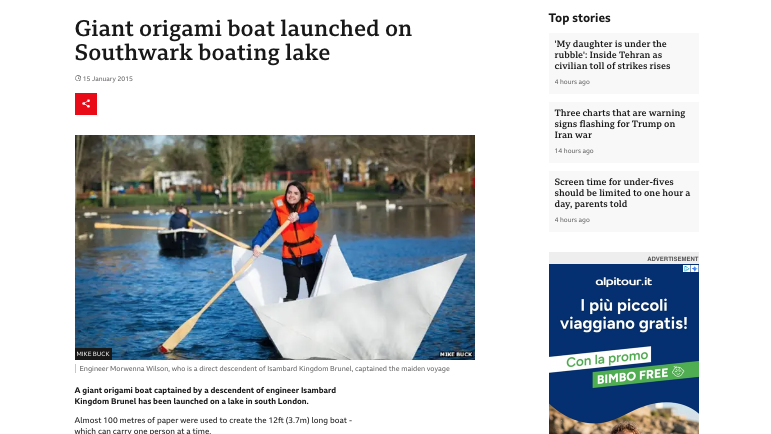
Task: Click the image caption about Morwenna Wilson
Action: [x=265, y=369]
